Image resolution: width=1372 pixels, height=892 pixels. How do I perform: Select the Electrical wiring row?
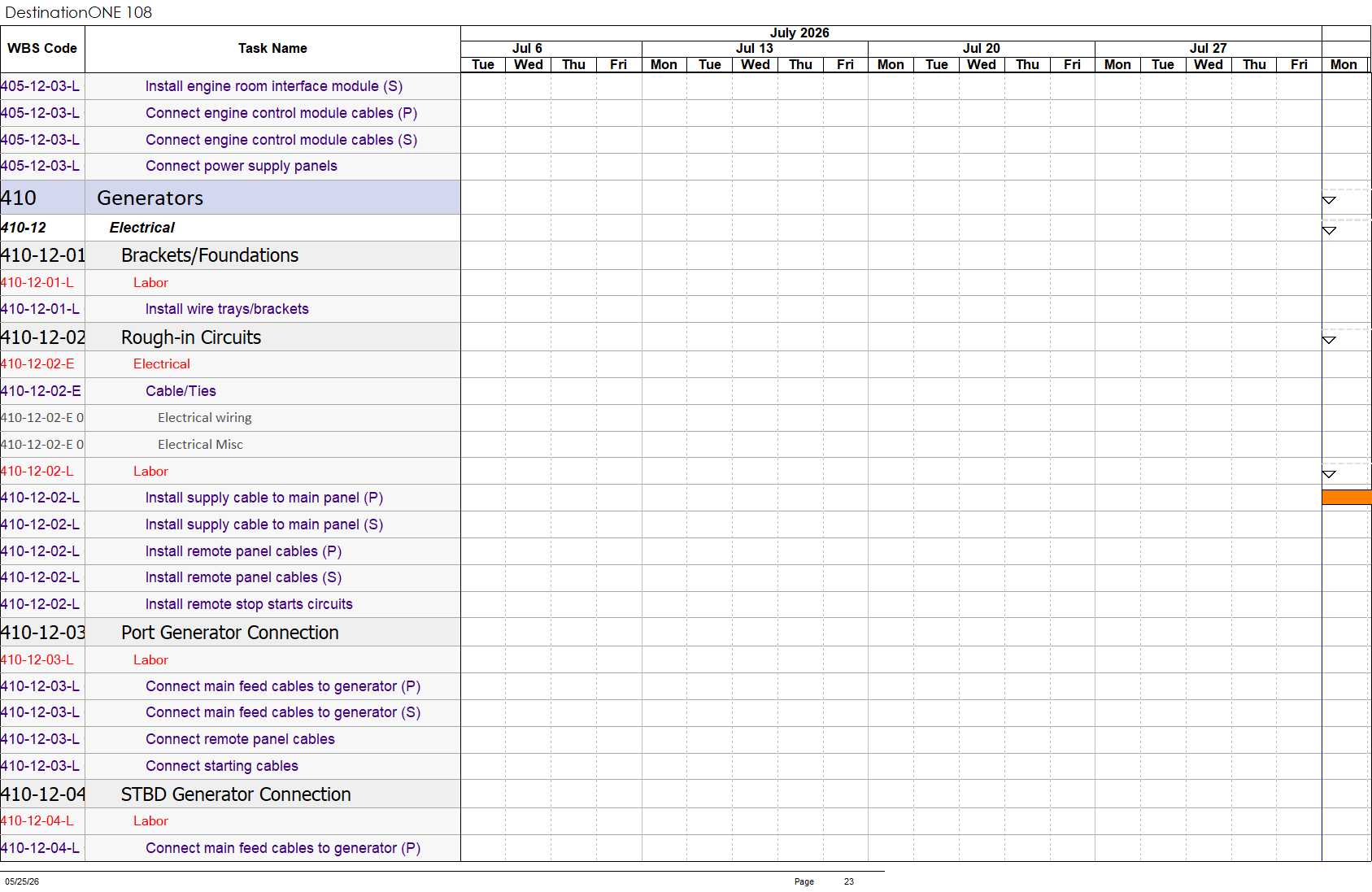coord(230,418)
